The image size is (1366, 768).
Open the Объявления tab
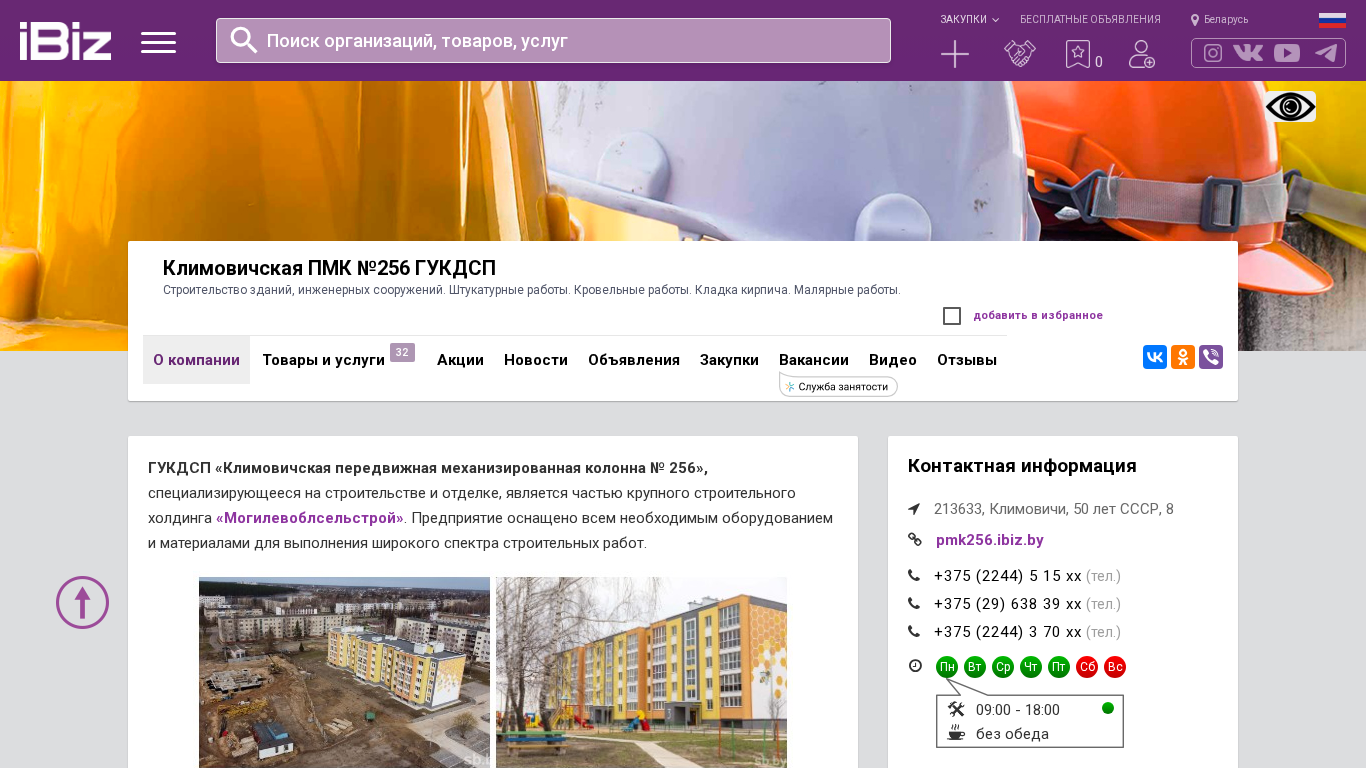tap(634, 360)
